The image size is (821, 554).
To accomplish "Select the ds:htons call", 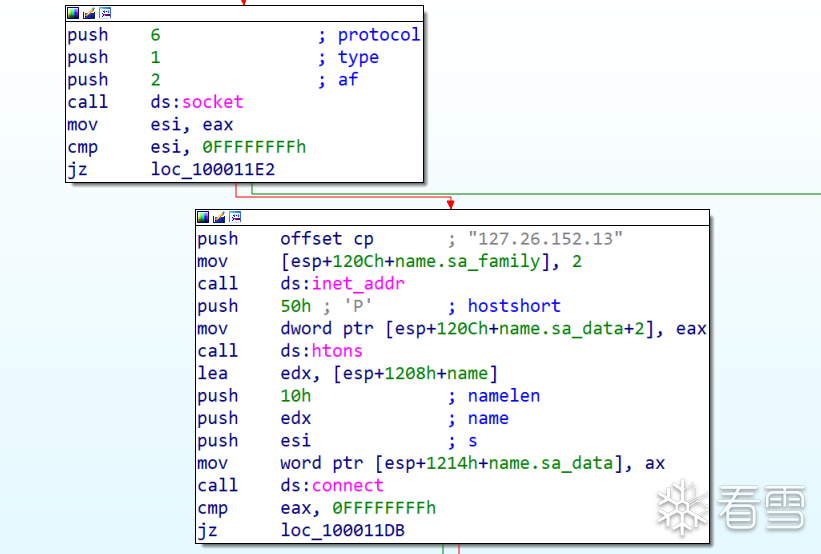I will click(x=321, y=350).
